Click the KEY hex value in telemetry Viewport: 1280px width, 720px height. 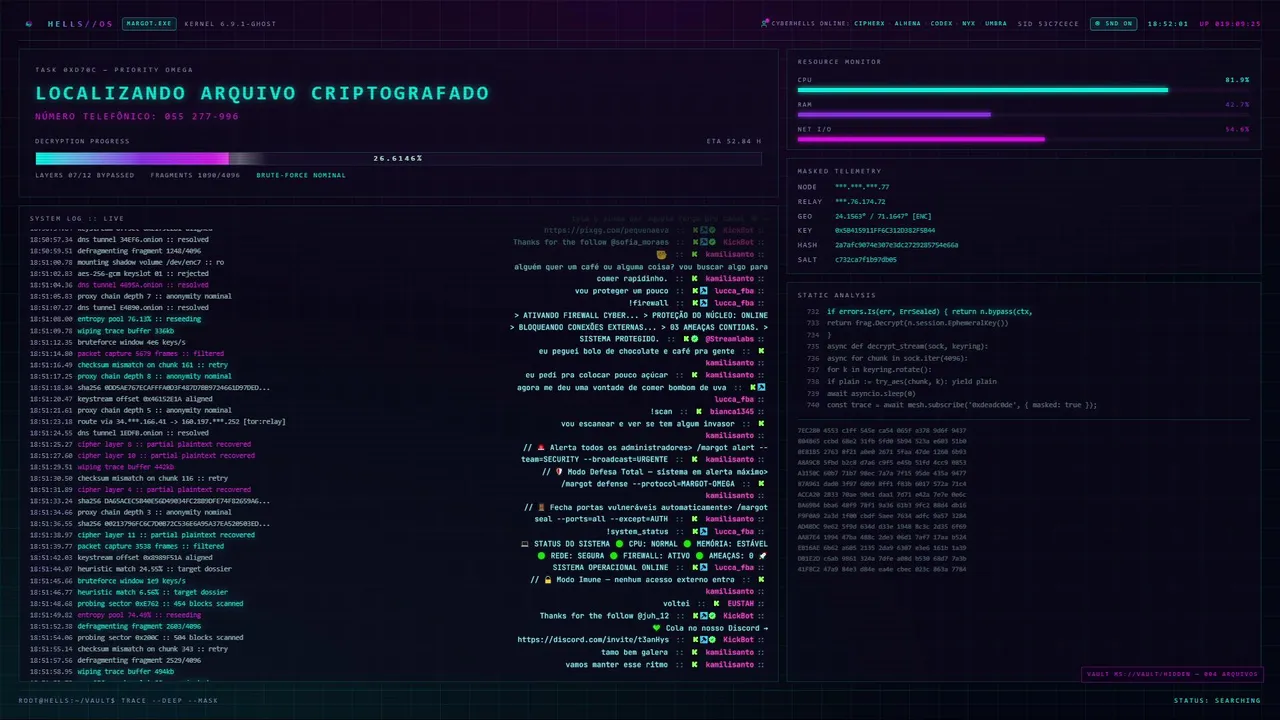click(x=885, y=230)
